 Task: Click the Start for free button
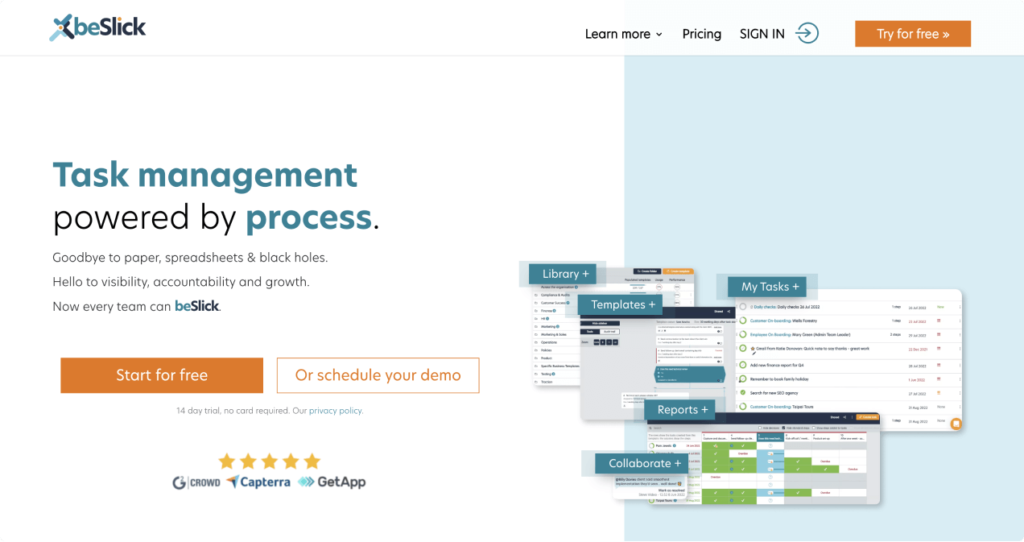pyautogui.click(x=162, y=375)
